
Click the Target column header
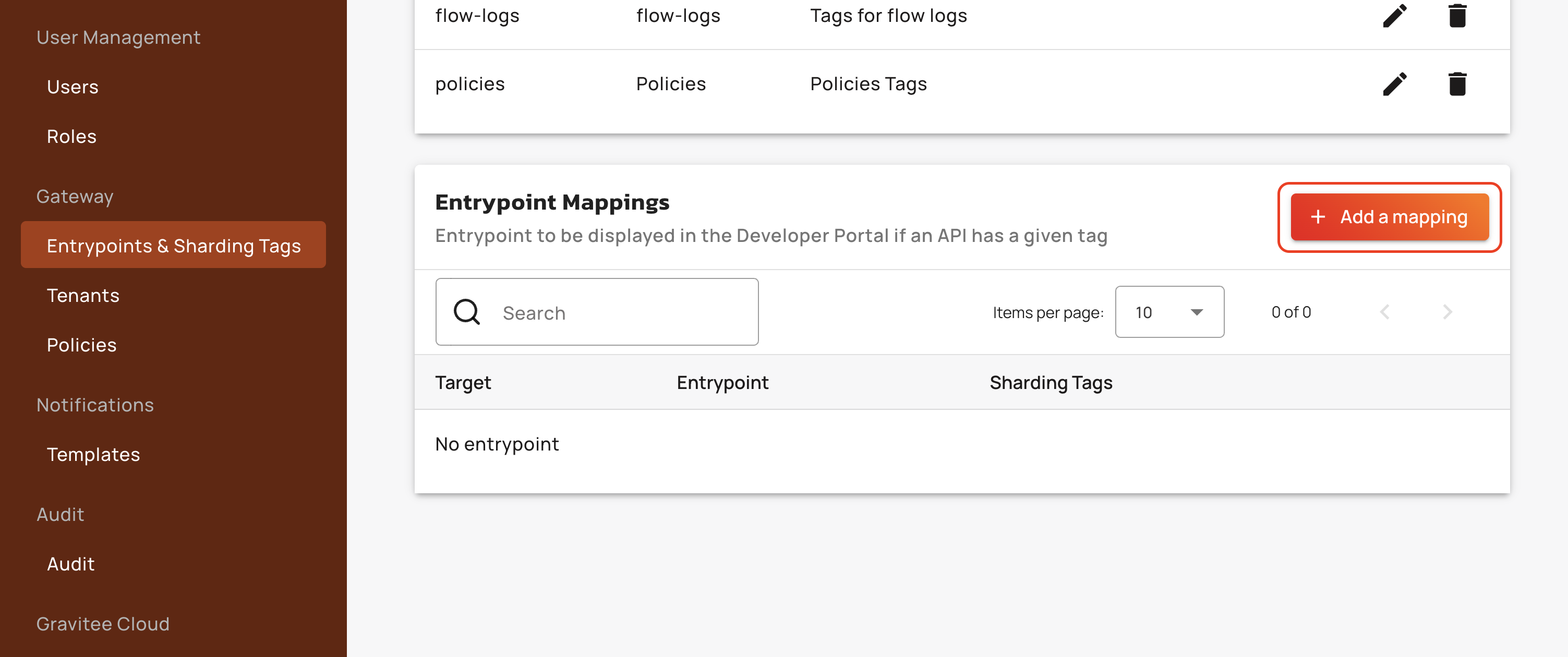tap(463, 383)
